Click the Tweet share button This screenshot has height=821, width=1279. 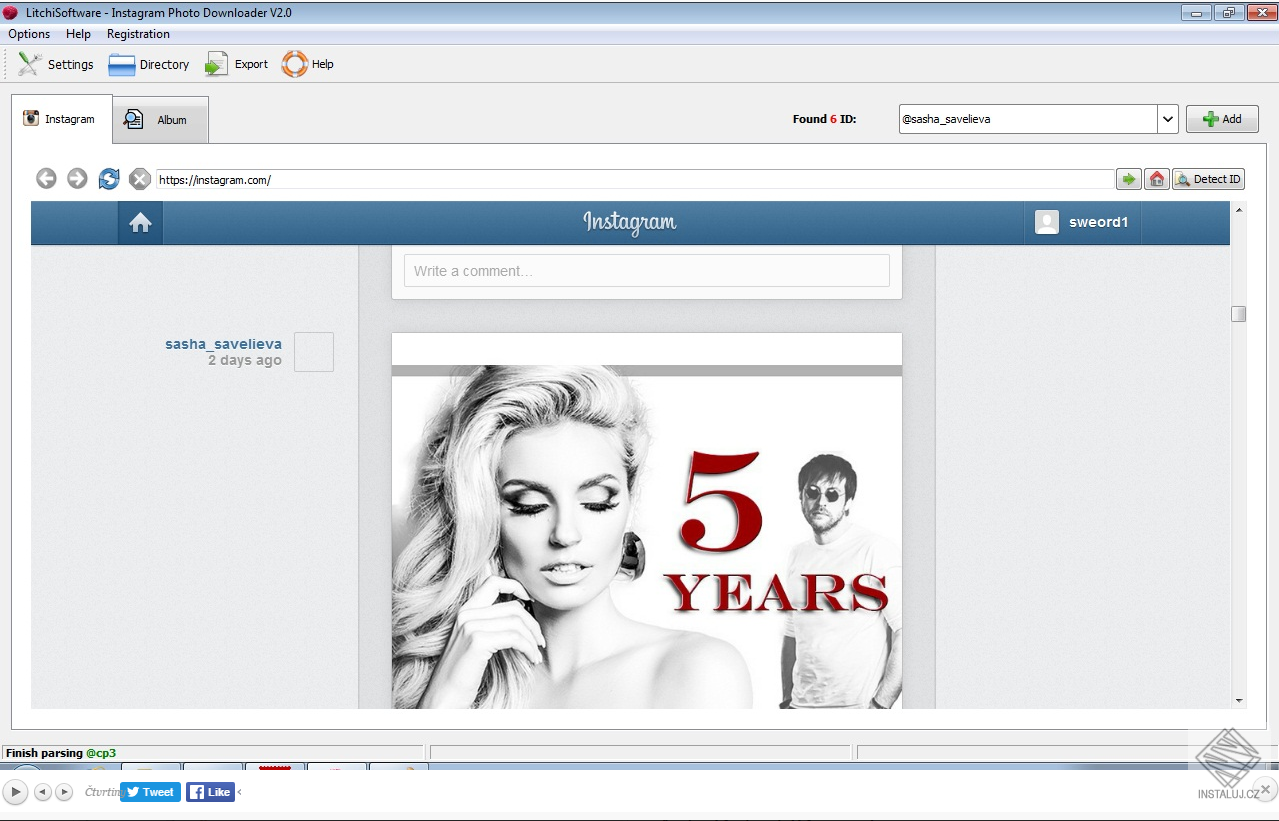tap(150, 791)
